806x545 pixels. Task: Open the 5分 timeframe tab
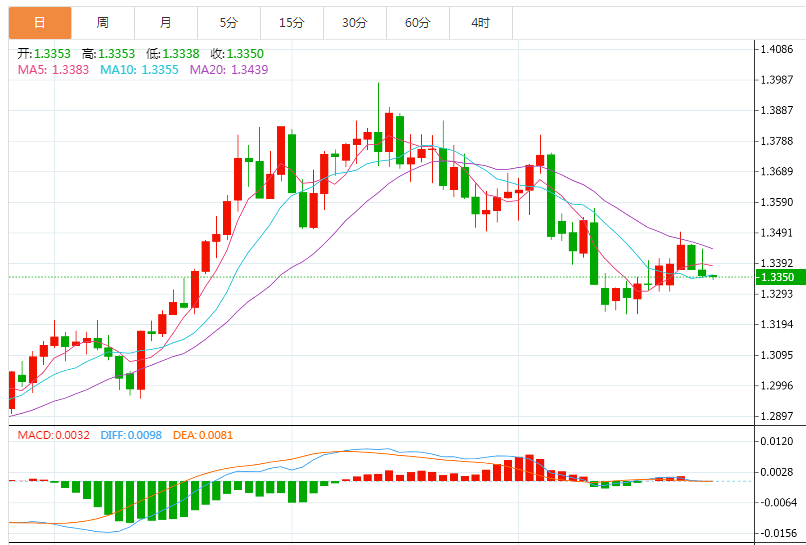tap(229, 23)
